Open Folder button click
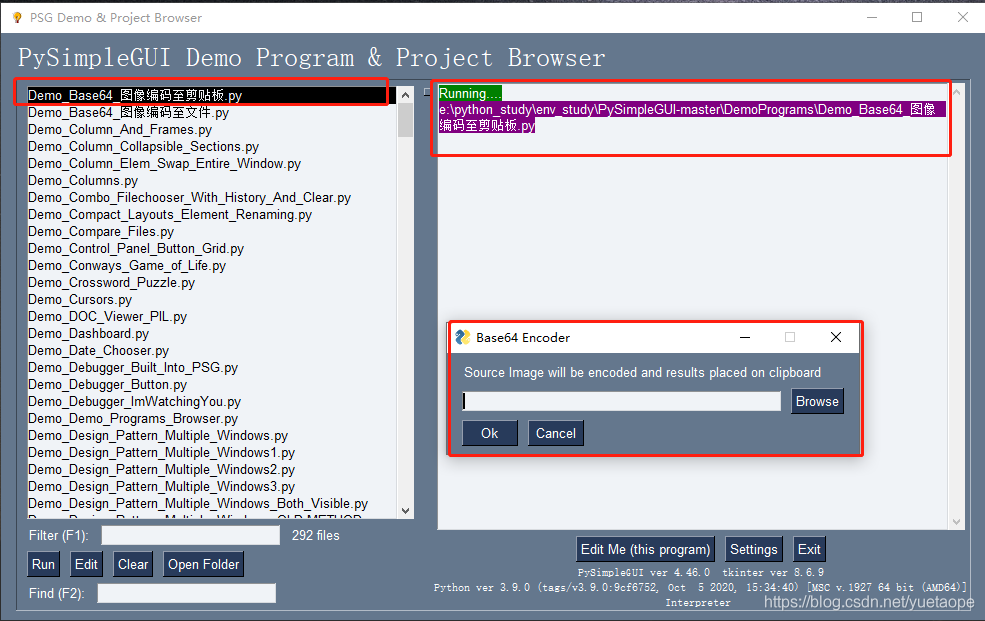The width and height of the screenshot is (985, 621). (x=204, y=564)
